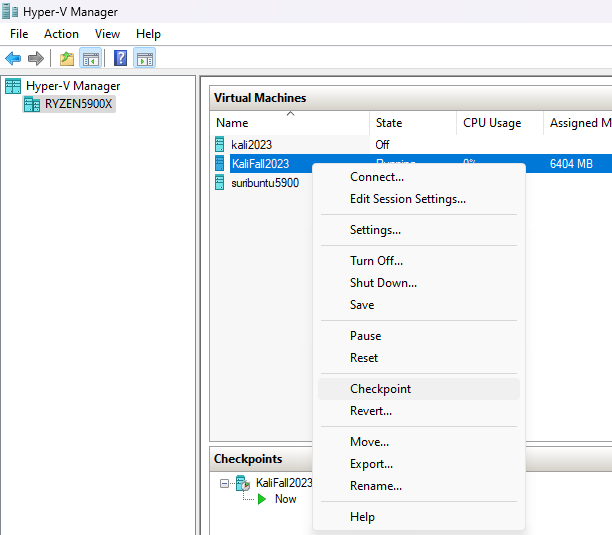Open Settings... from the context menu
The width and height of the screenshot is (612, 535).
coord(419,230)
